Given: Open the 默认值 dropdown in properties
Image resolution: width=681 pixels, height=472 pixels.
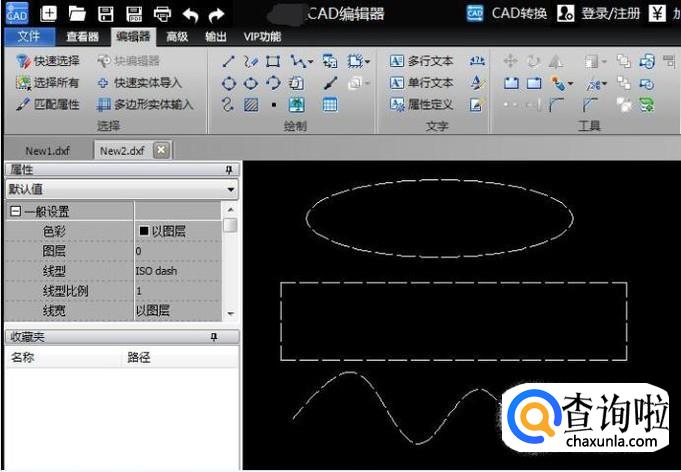Looking at the screenshot, I should [231, 189].
